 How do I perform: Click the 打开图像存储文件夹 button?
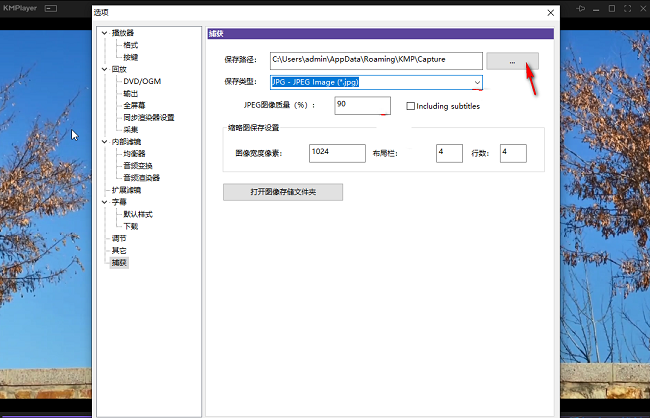282,192
